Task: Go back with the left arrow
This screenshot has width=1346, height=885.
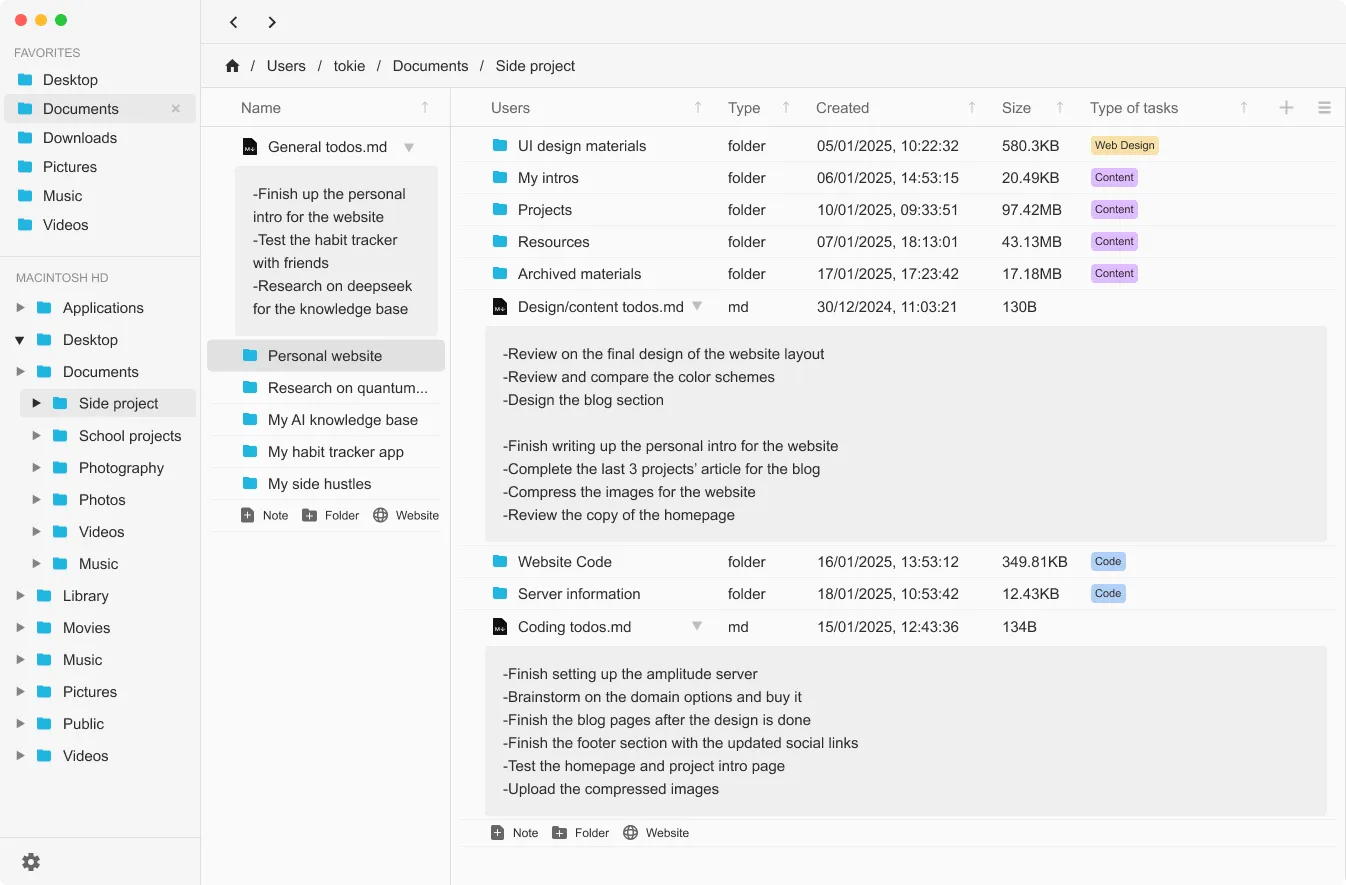Action: click(233, 22)
